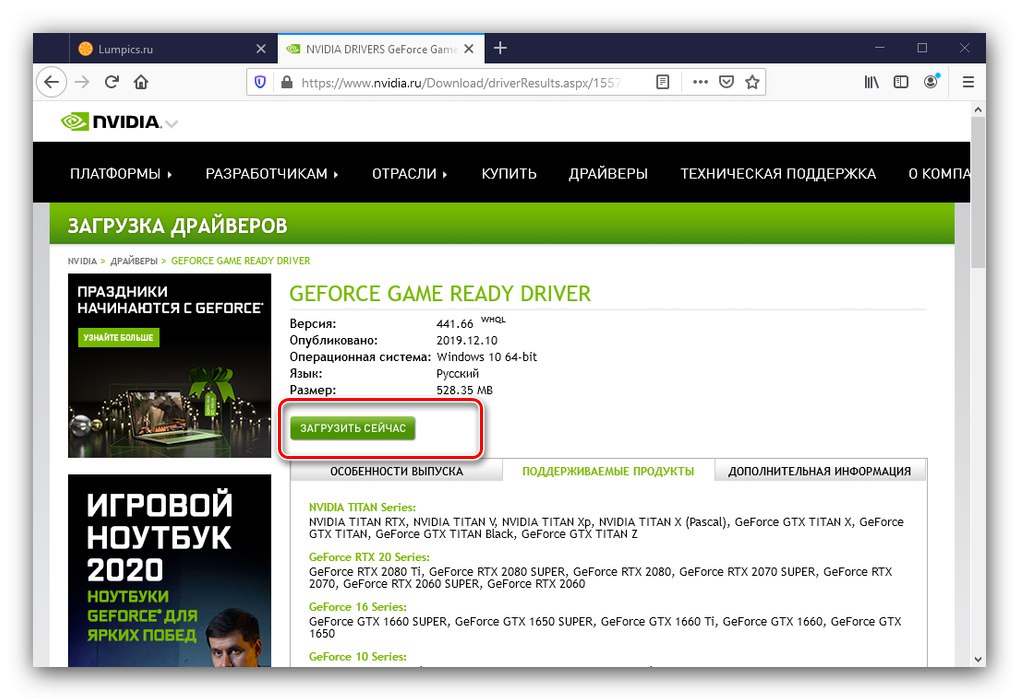Viewport: 1019px width, 700px height.
Task: Expand the chevron beside NVIDIA logo
Action: (171, 123)
